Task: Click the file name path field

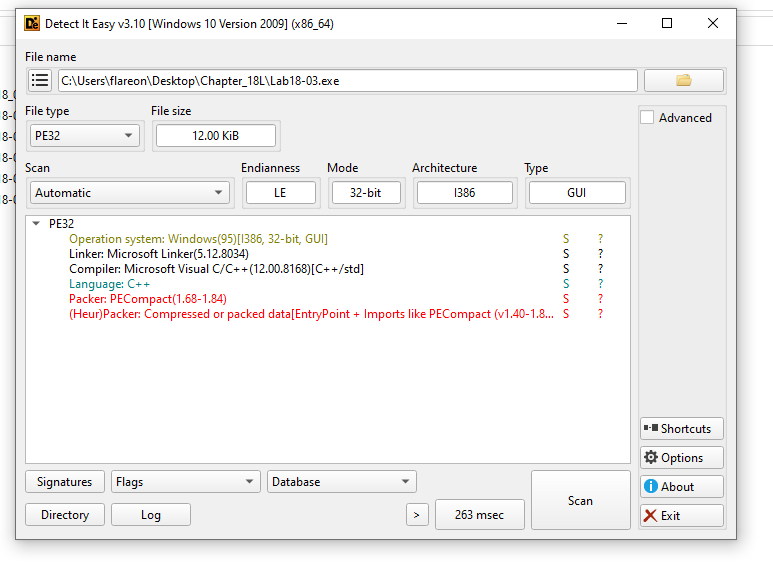Action: (348, 80)
